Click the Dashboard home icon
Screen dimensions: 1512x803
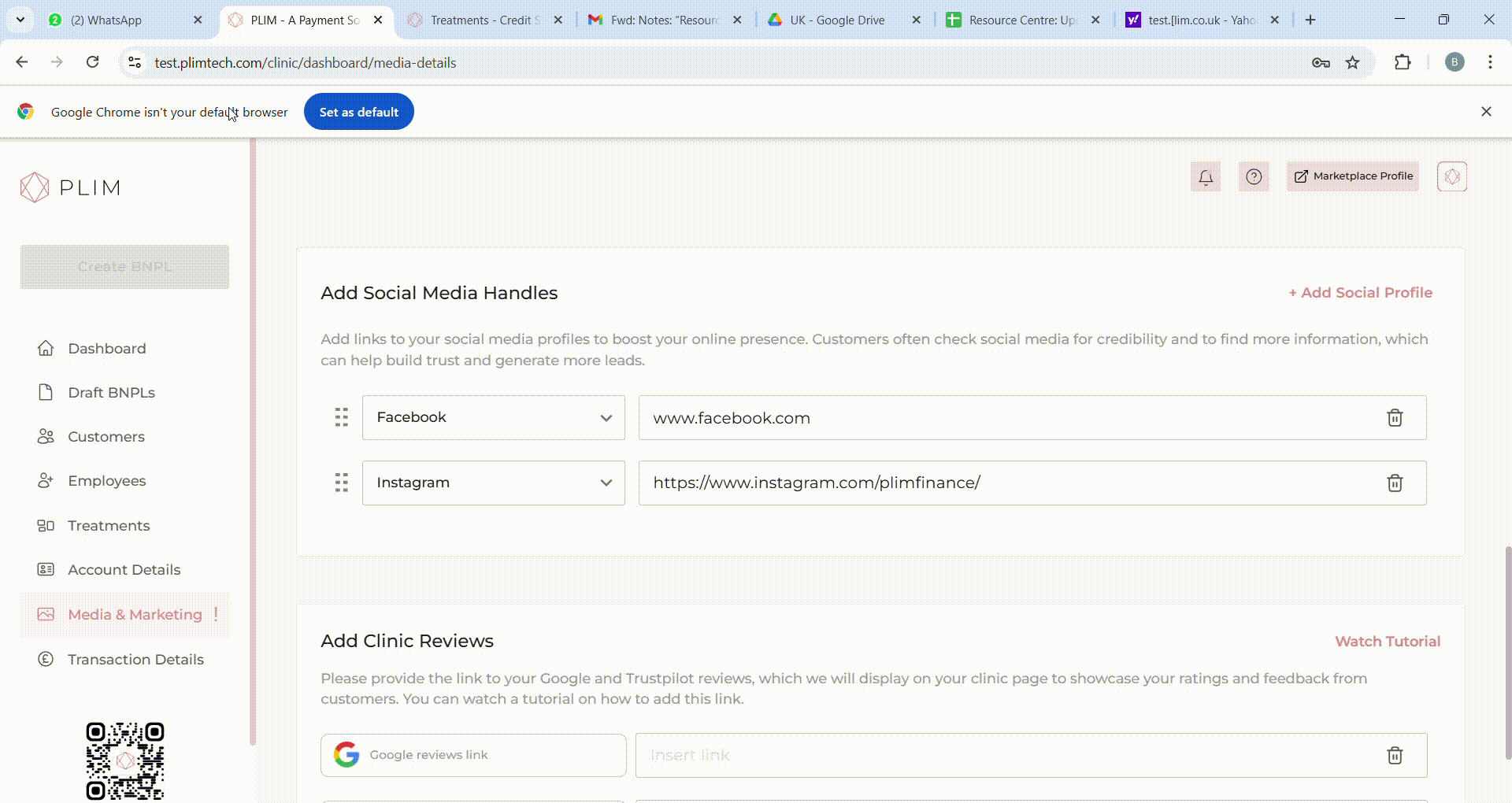[46, 348]
